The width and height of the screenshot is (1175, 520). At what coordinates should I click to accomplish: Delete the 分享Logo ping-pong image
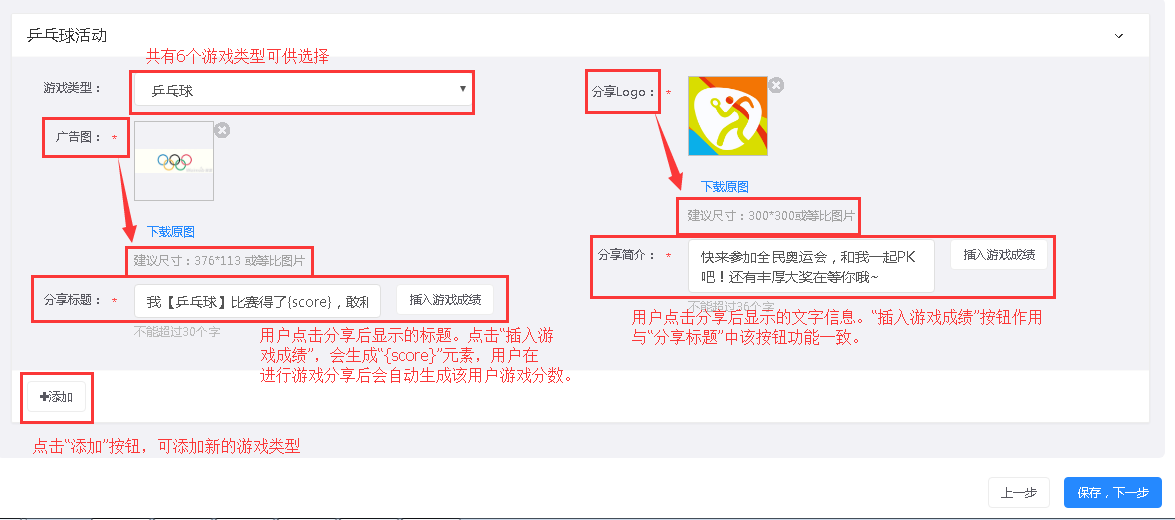[776, 85]
